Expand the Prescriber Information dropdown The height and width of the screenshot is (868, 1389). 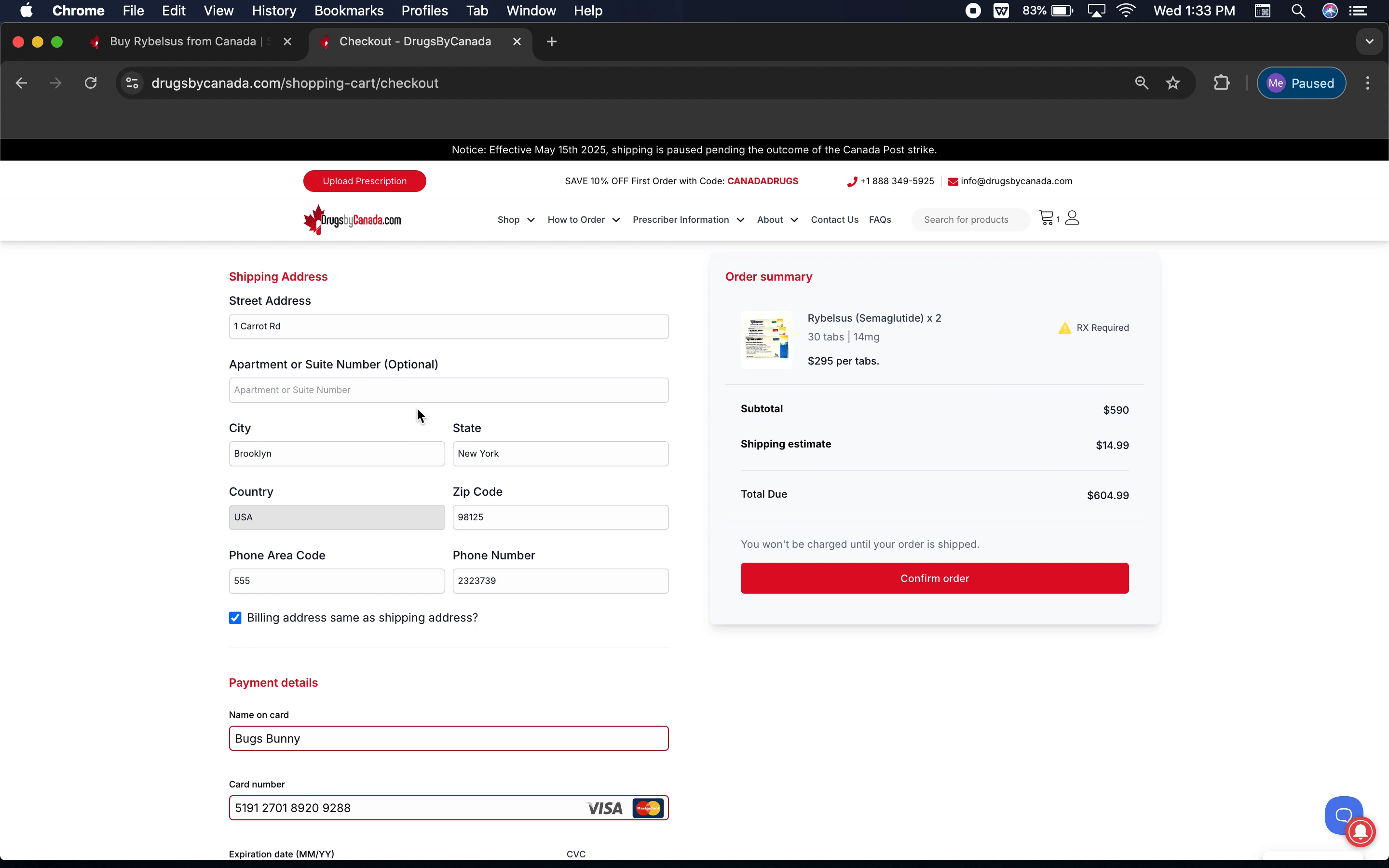688,220
